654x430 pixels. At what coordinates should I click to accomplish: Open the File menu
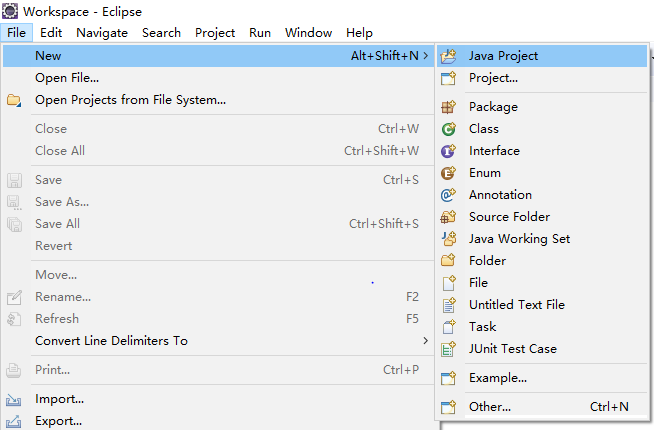tap(17, 33)
